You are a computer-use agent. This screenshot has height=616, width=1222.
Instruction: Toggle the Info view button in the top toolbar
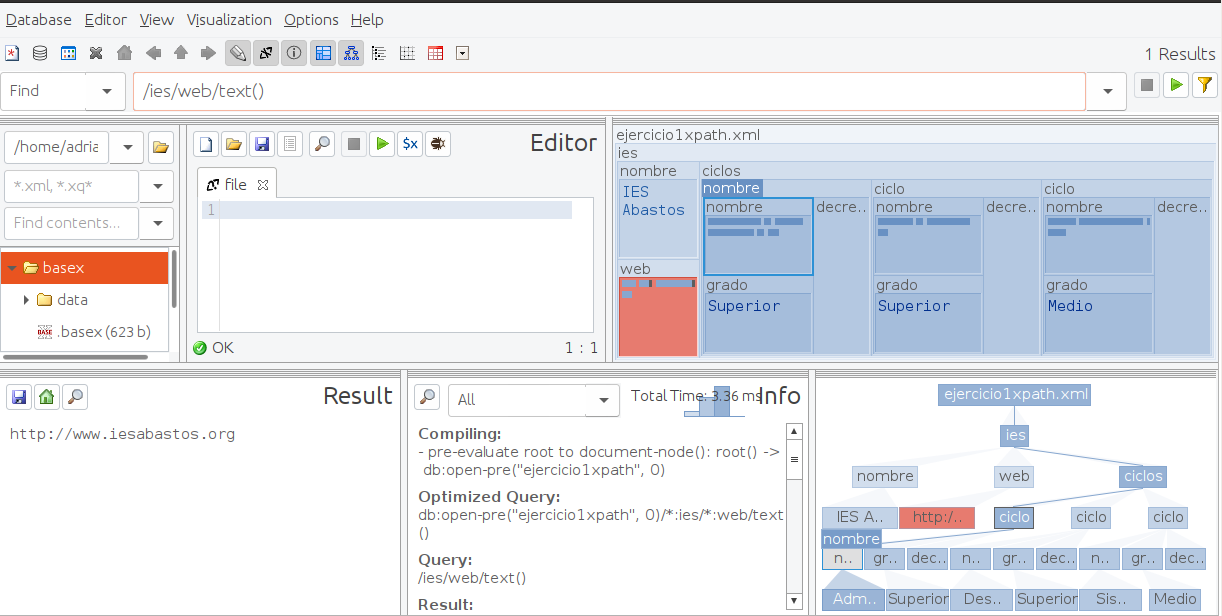pyautogui.click(x=294, y=54)
